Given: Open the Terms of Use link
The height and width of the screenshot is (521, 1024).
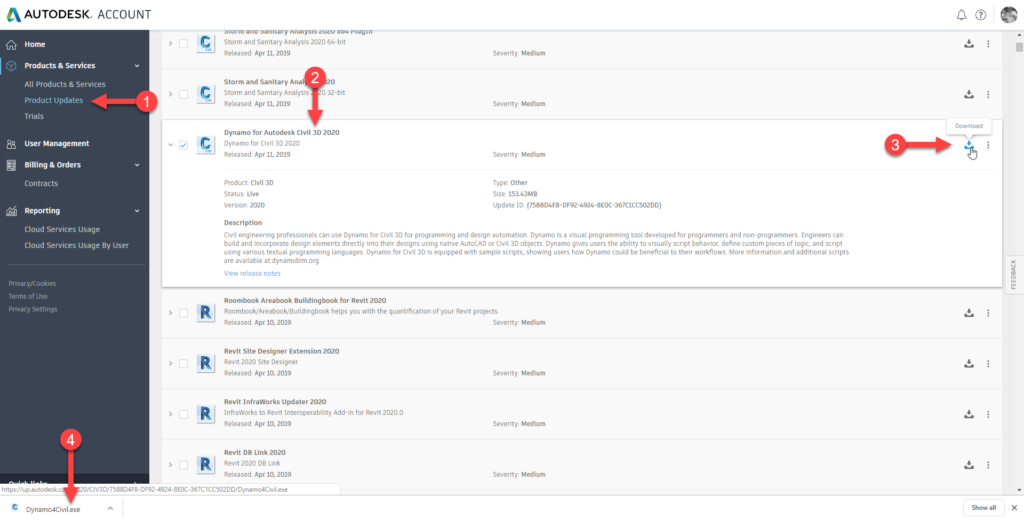Looking at the screenshot, I should click(27, 296).
